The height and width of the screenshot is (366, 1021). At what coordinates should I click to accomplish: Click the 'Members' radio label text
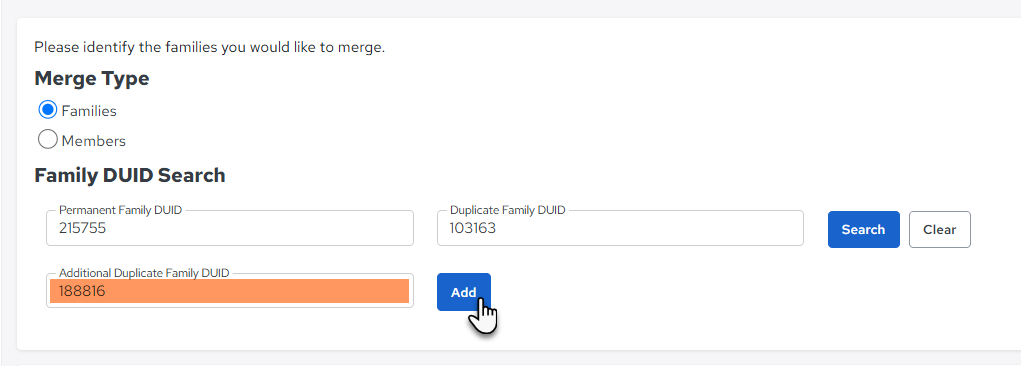94,141
